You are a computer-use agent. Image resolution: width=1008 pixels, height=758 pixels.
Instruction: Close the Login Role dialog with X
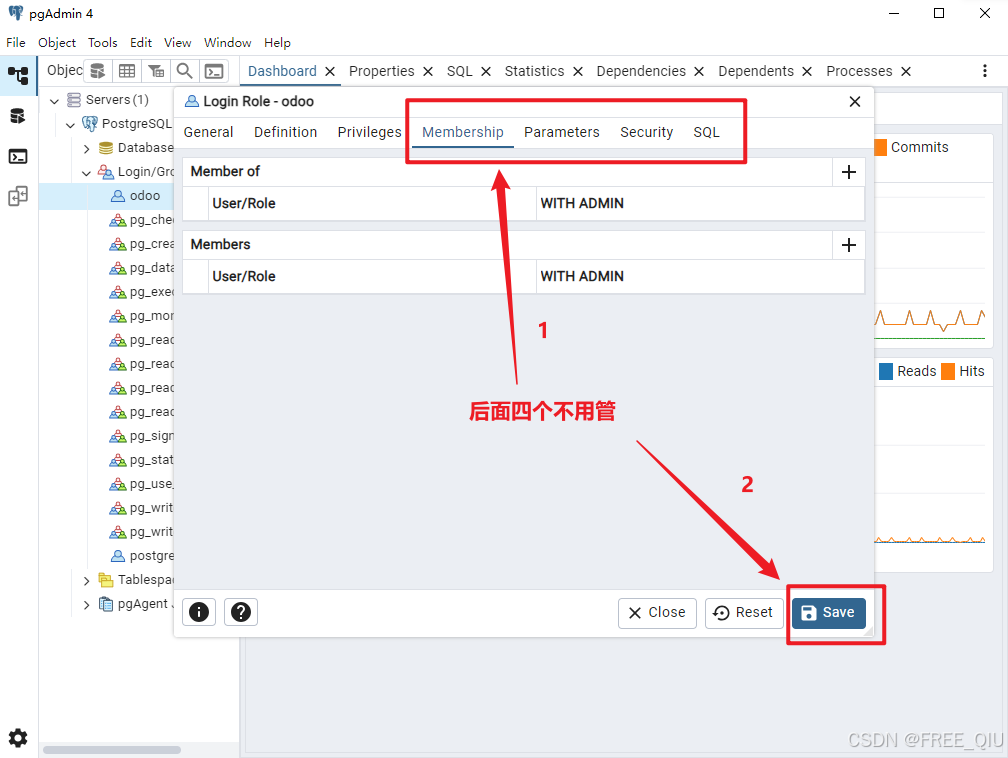pyautogui.click(x=854, y=102)
